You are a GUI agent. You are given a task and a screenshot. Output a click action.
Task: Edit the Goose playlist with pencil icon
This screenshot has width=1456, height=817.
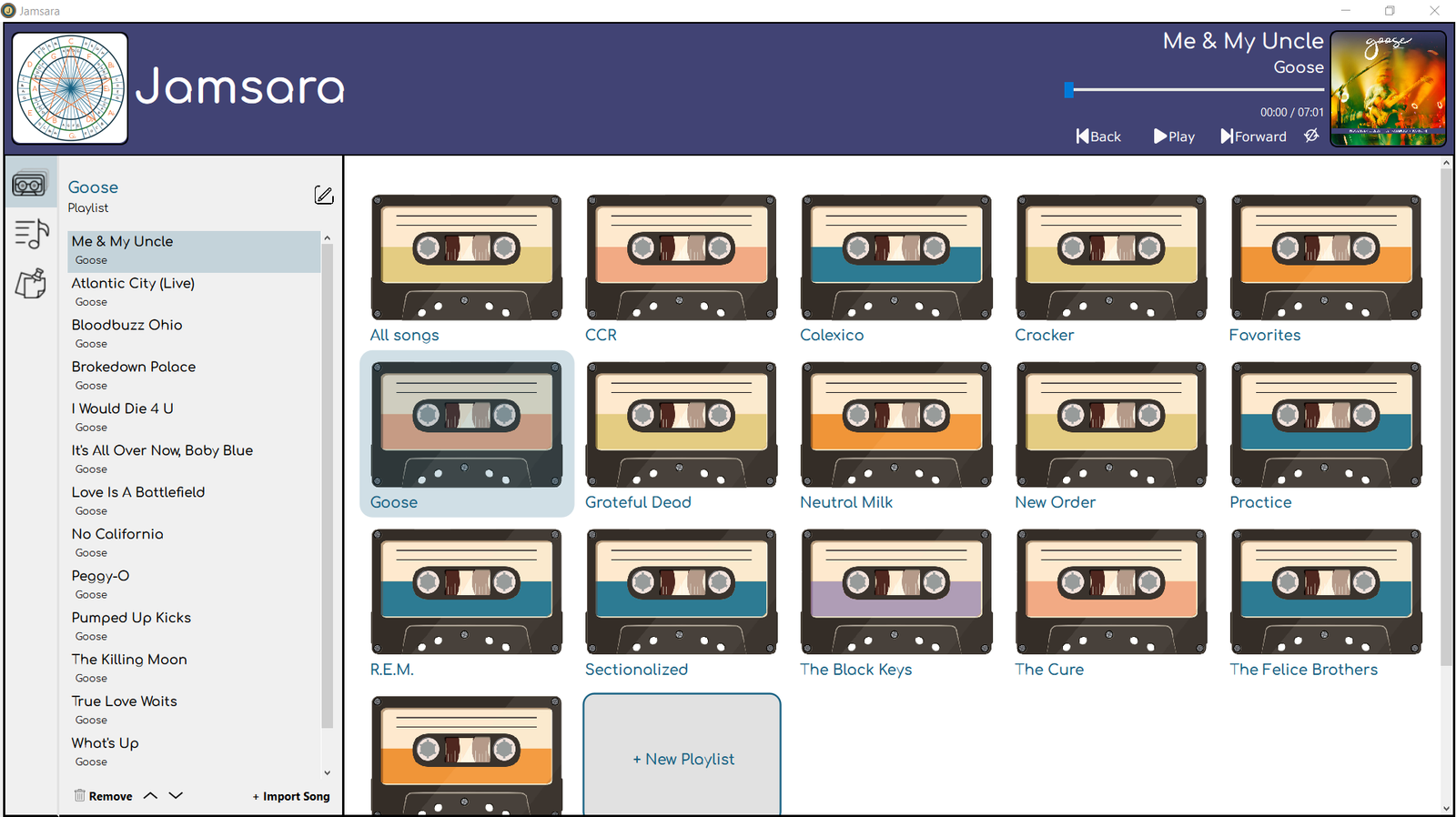(324, 196)
